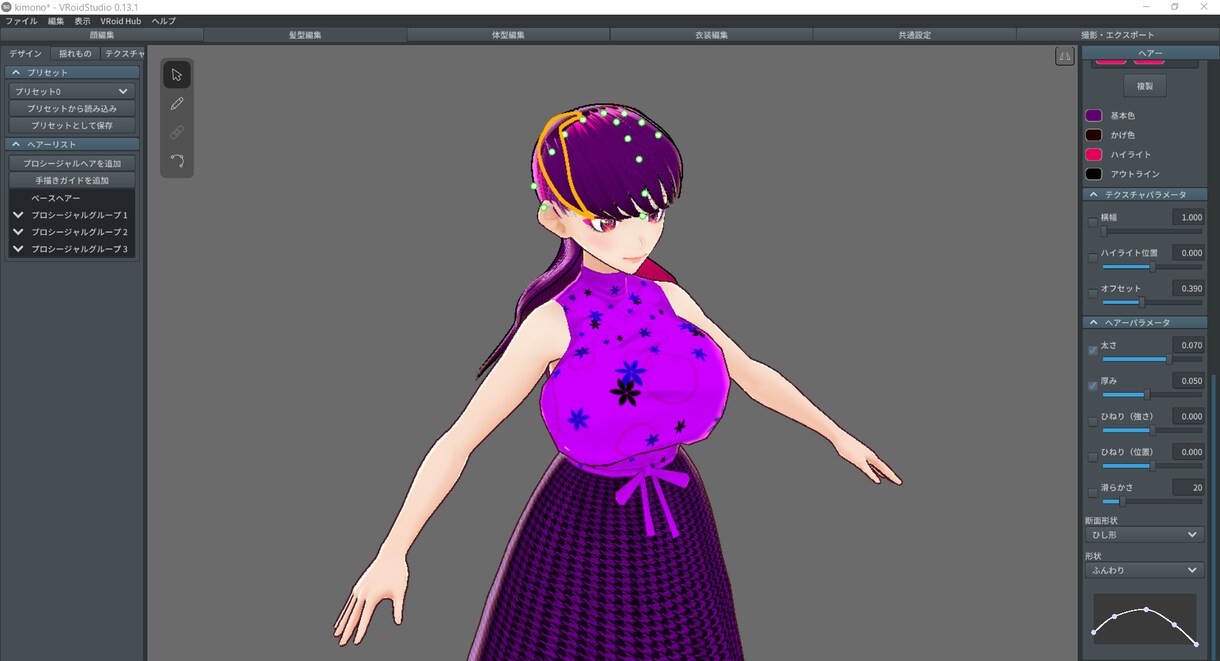Switch to the 髪型編集 tab
This screenshot has width=1220, height=661.
(305, 35)
